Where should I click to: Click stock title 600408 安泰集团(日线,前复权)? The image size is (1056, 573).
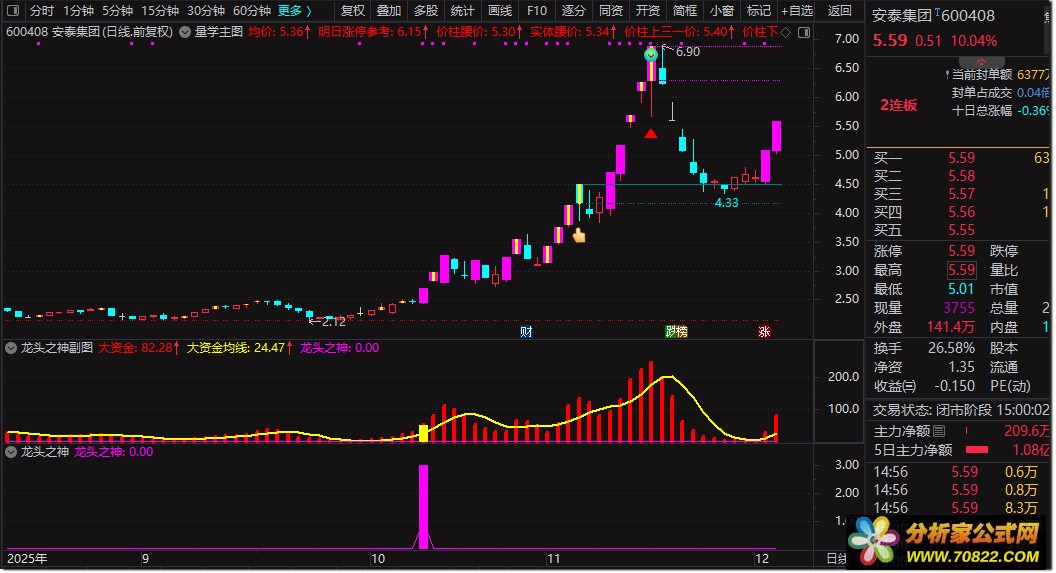tap(90, 32)
